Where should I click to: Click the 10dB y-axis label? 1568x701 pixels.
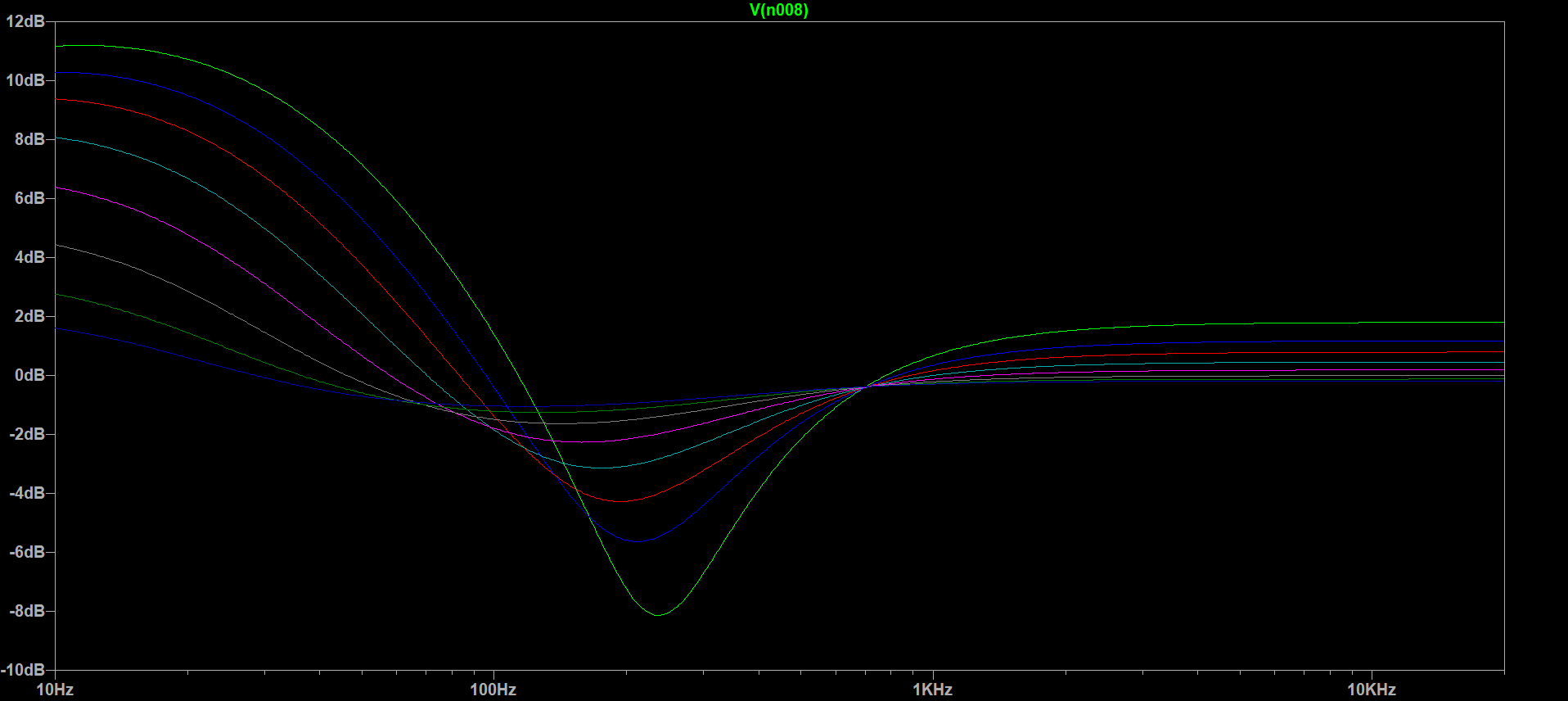[x=25, y=80]
